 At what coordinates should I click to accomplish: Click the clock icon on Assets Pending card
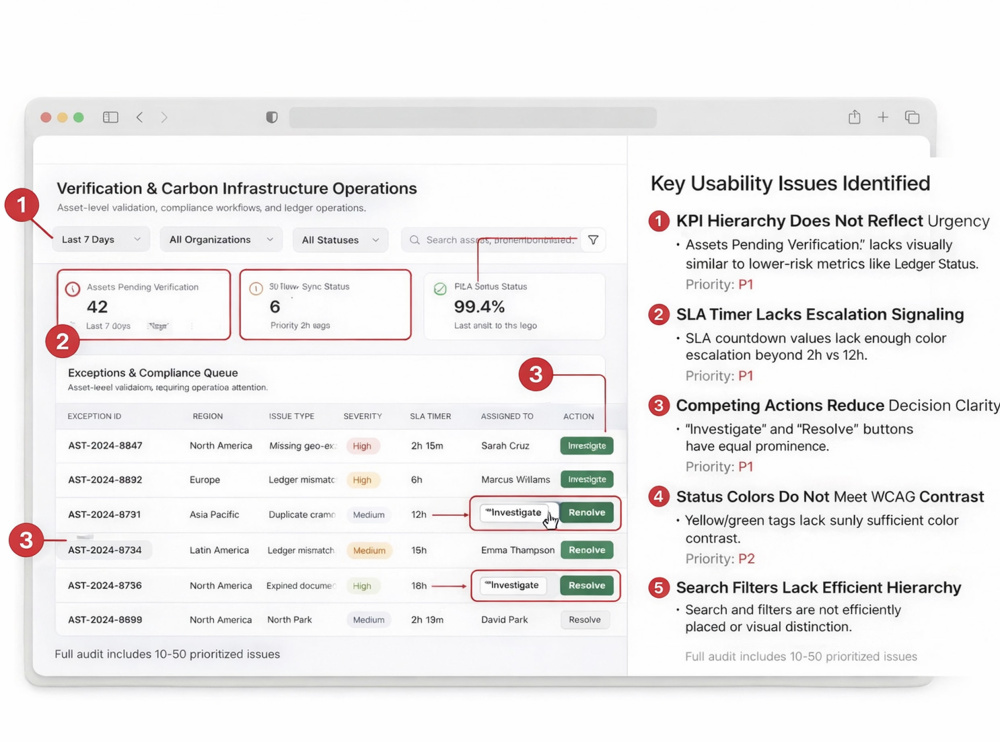[x=73, y=289]
